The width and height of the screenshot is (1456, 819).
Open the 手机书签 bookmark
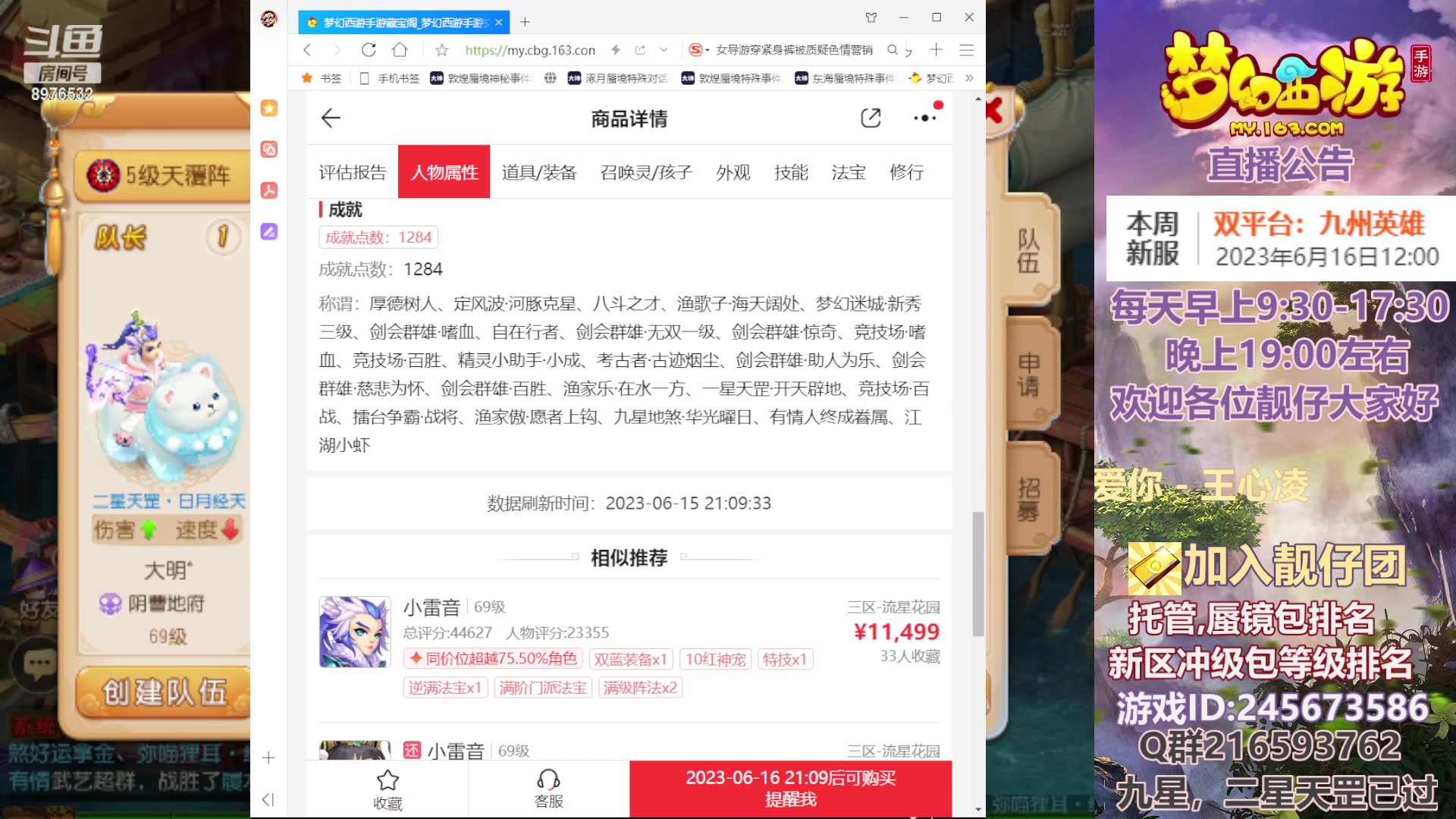coord(389,78)
